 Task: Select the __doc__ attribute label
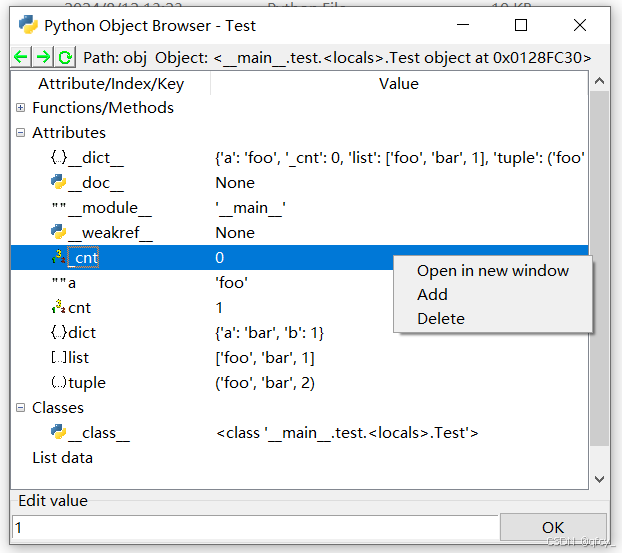pos(96,183)
